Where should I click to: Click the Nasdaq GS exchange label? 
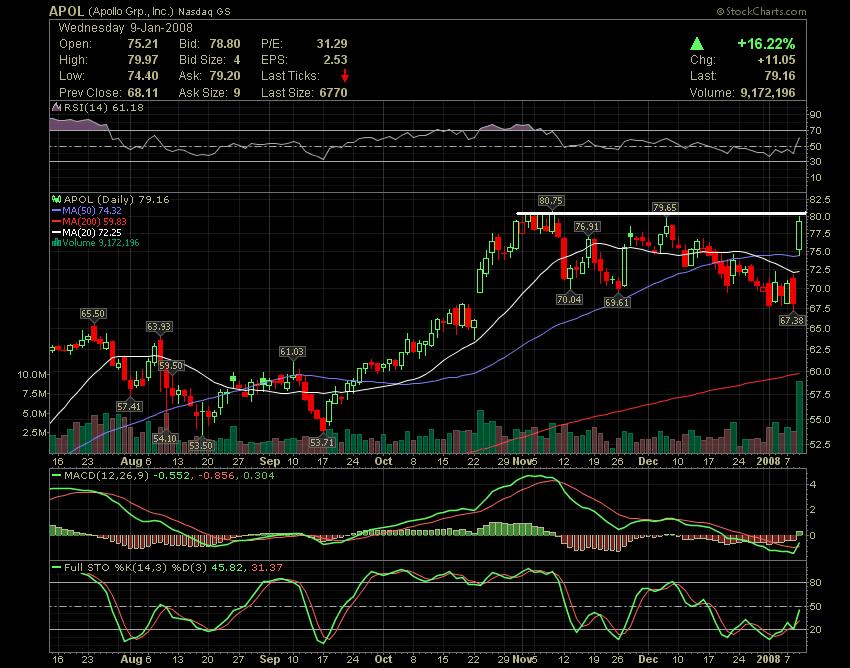click(204, 11)
